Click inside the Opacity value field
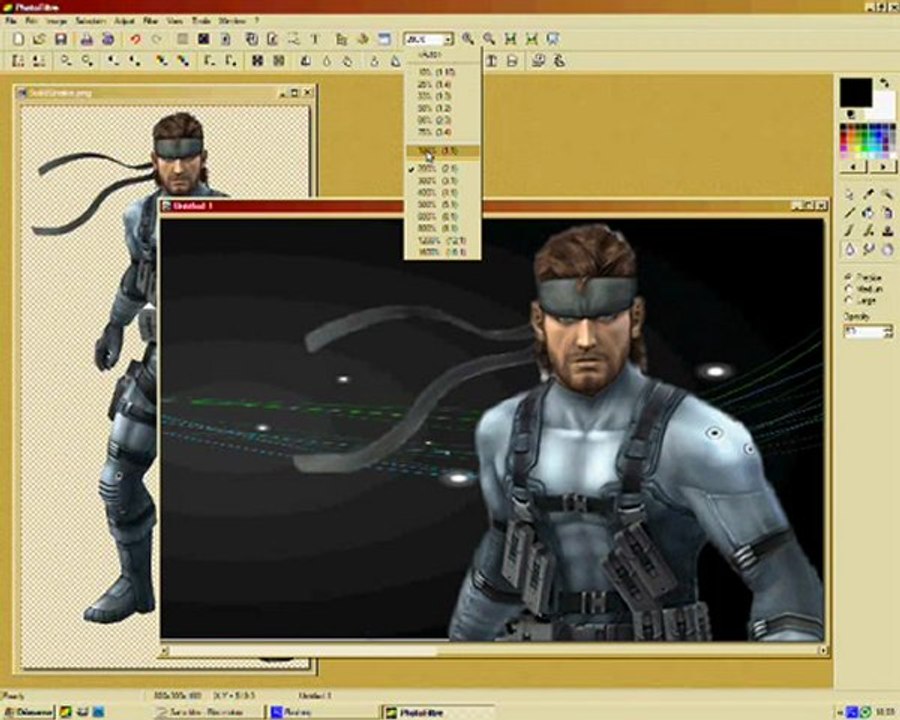 [x=864, y=331]
